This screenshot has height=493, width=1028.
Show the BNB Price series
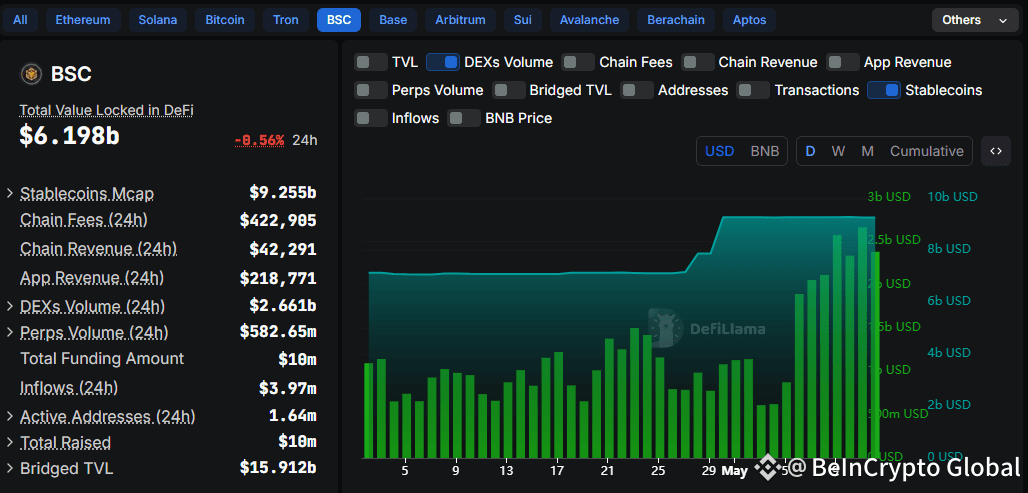click(x=464, y=119)
